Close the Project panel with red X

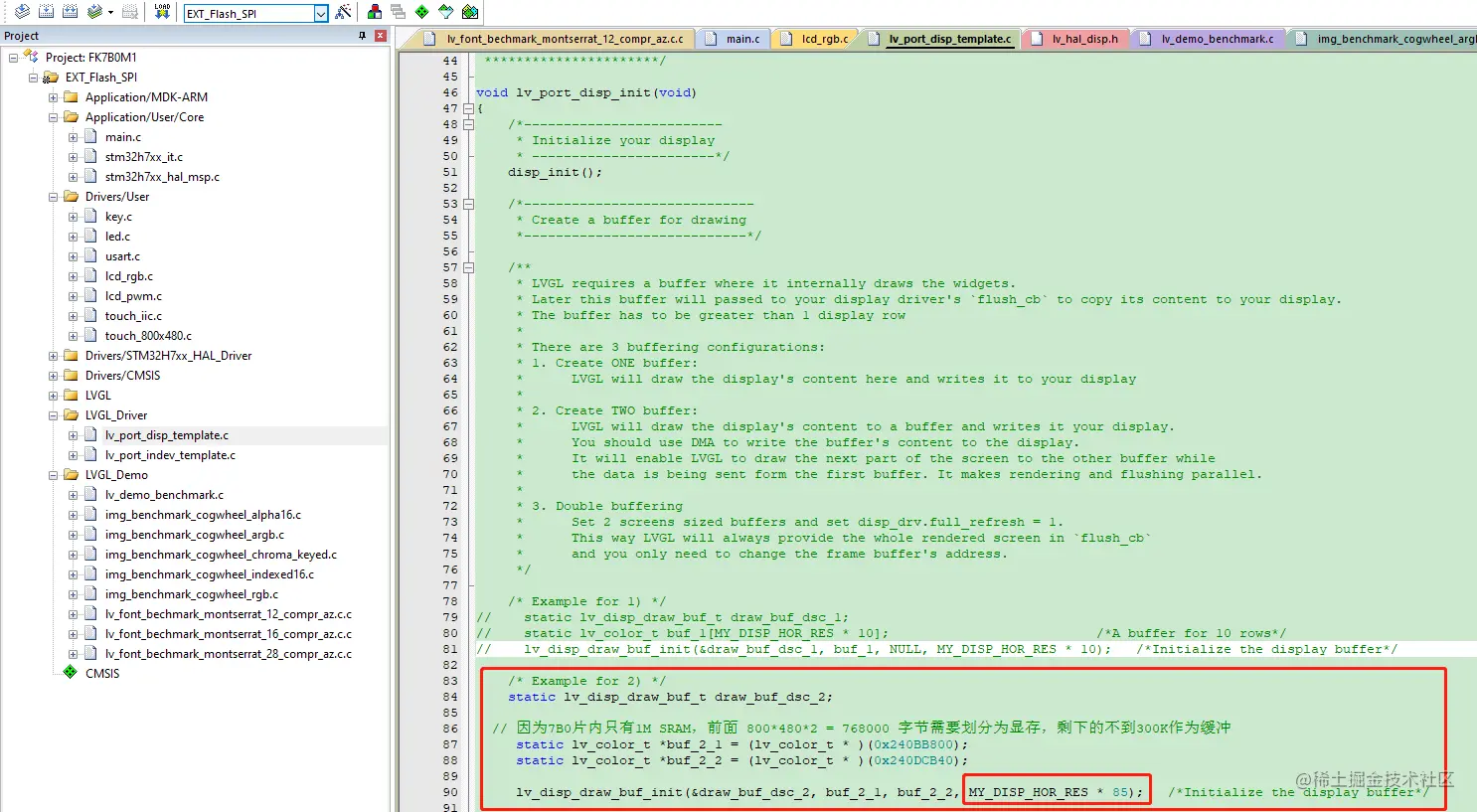point(380,36)
